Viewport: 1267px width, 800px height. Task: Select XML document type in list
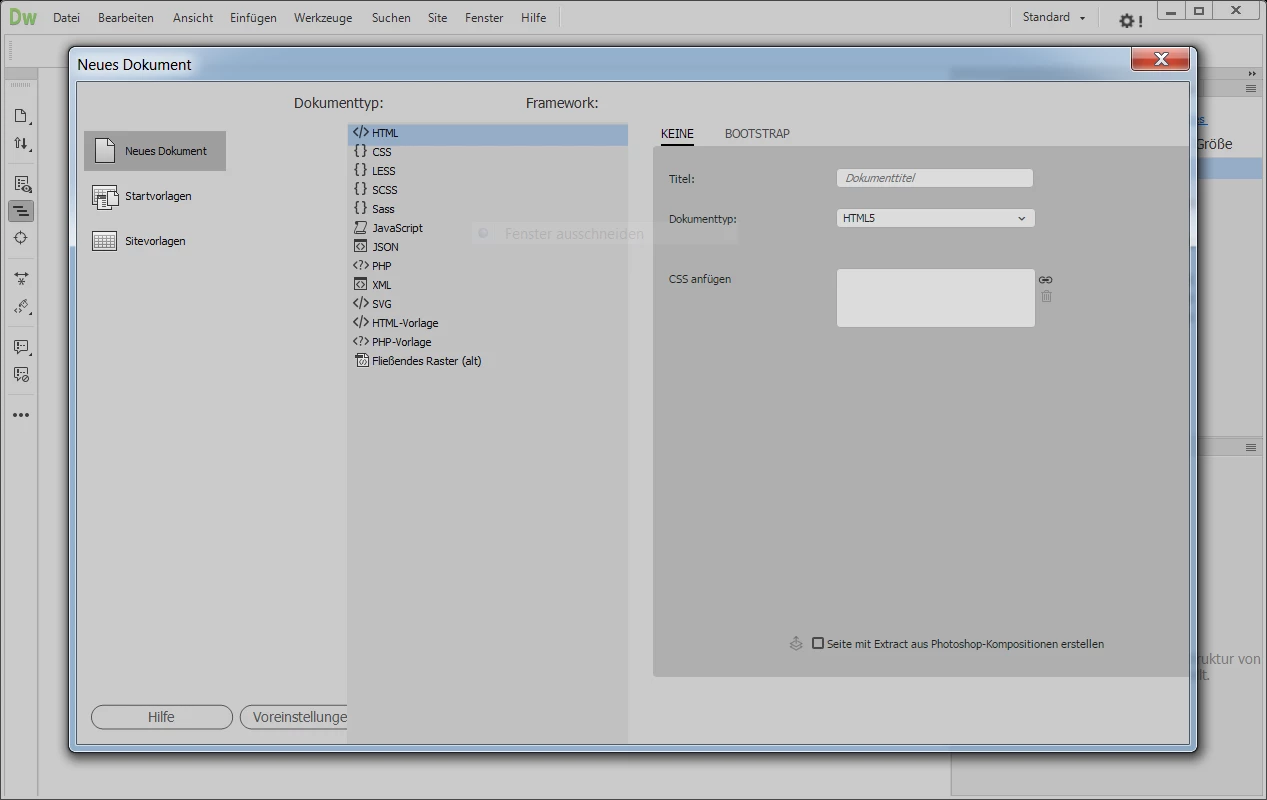click(x=488, y=285)
